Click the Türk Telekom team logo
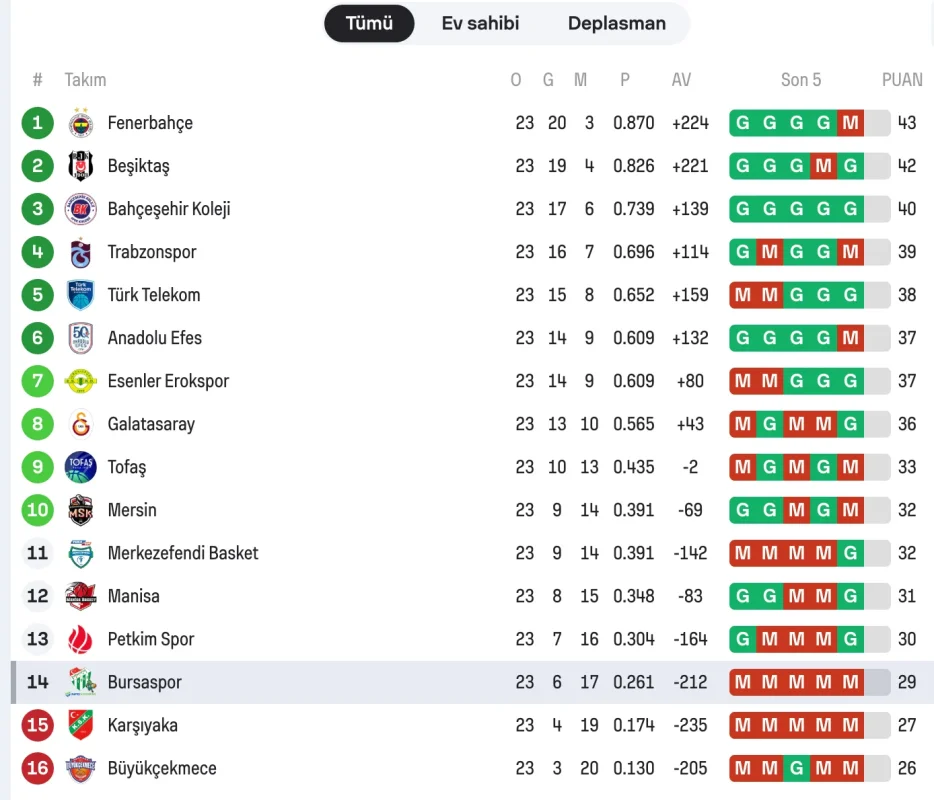 pyautogui.click(x=81, y=295)
